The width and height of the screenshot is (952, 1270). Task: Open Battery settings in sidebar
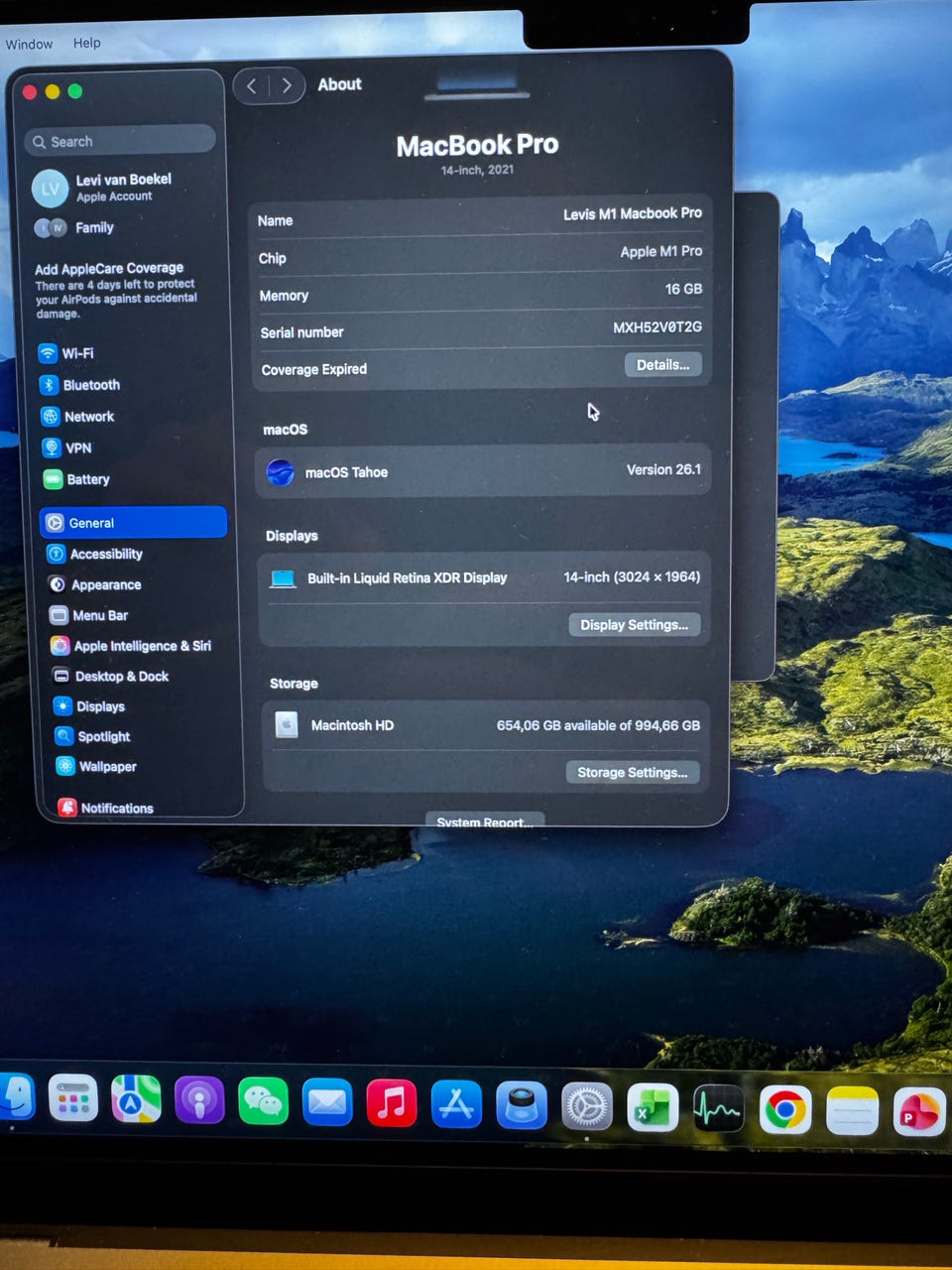[x=76, y=479]
